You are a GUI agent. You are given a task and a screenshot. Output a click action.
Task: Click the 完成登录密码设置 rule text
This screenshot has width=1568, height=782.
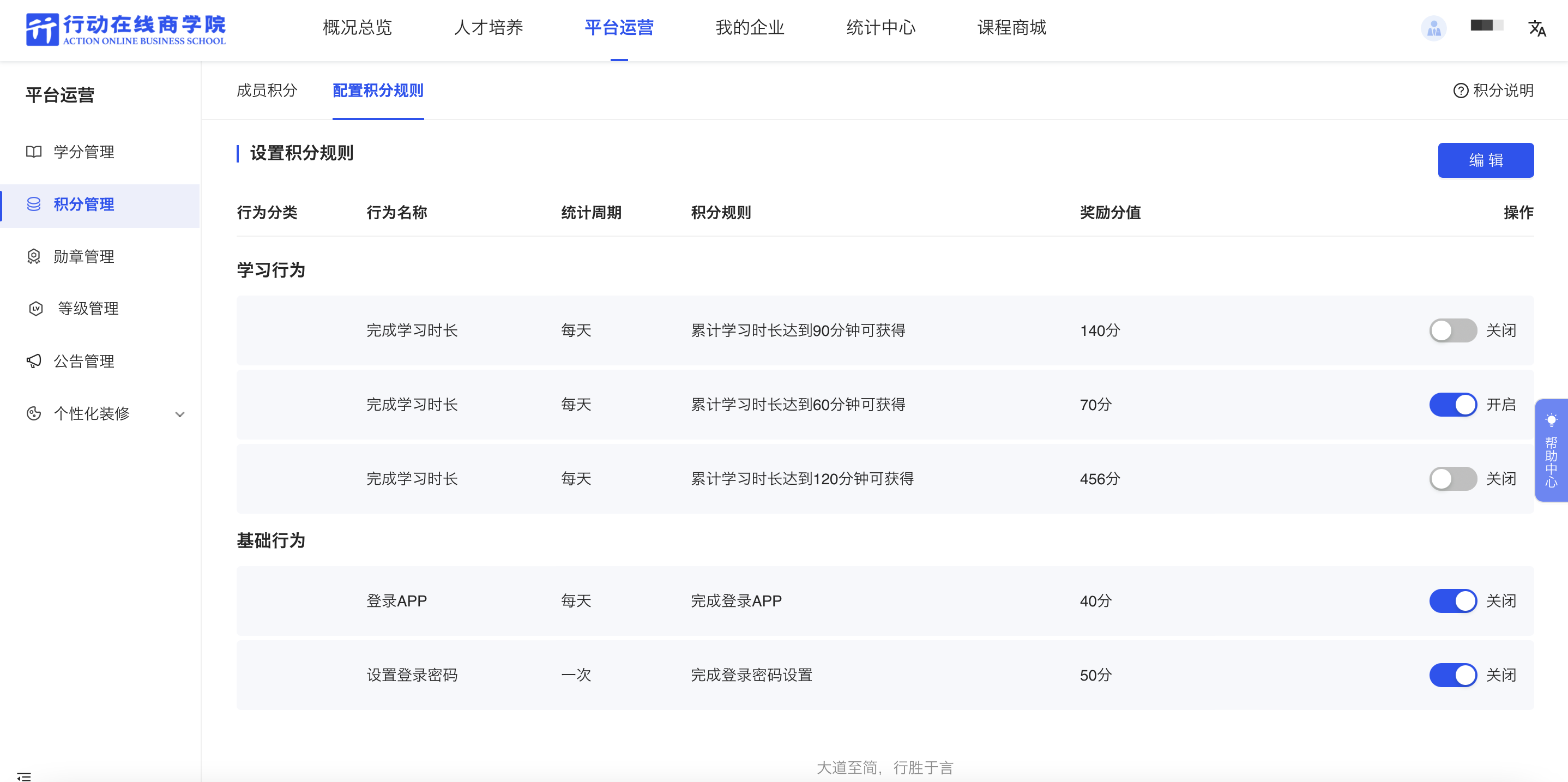(751, 675)
